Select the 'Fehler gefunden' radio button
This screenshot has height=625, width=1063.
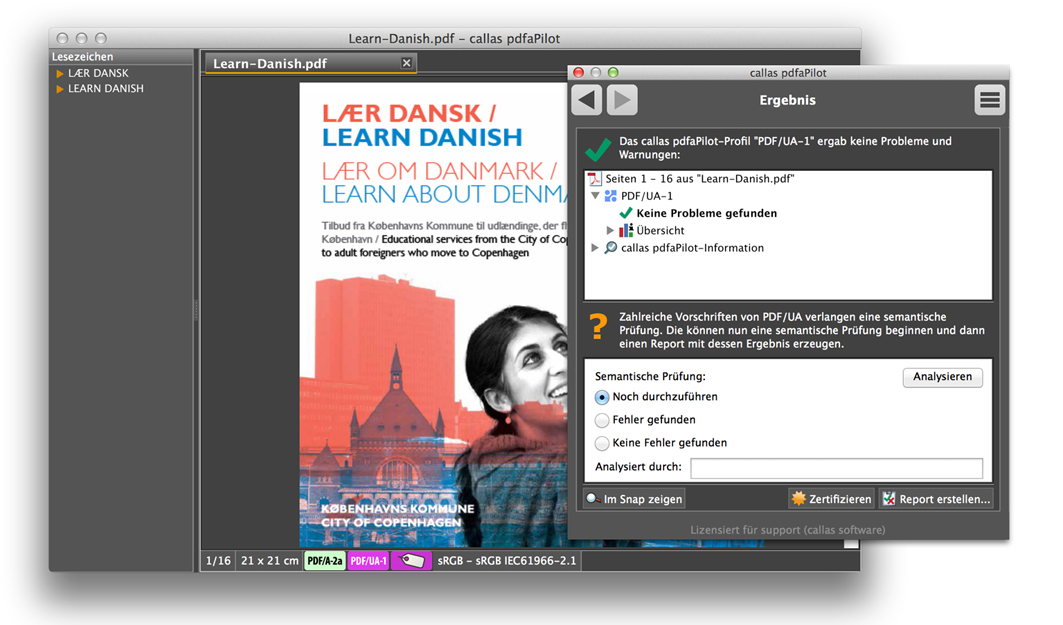pos(602,420)
